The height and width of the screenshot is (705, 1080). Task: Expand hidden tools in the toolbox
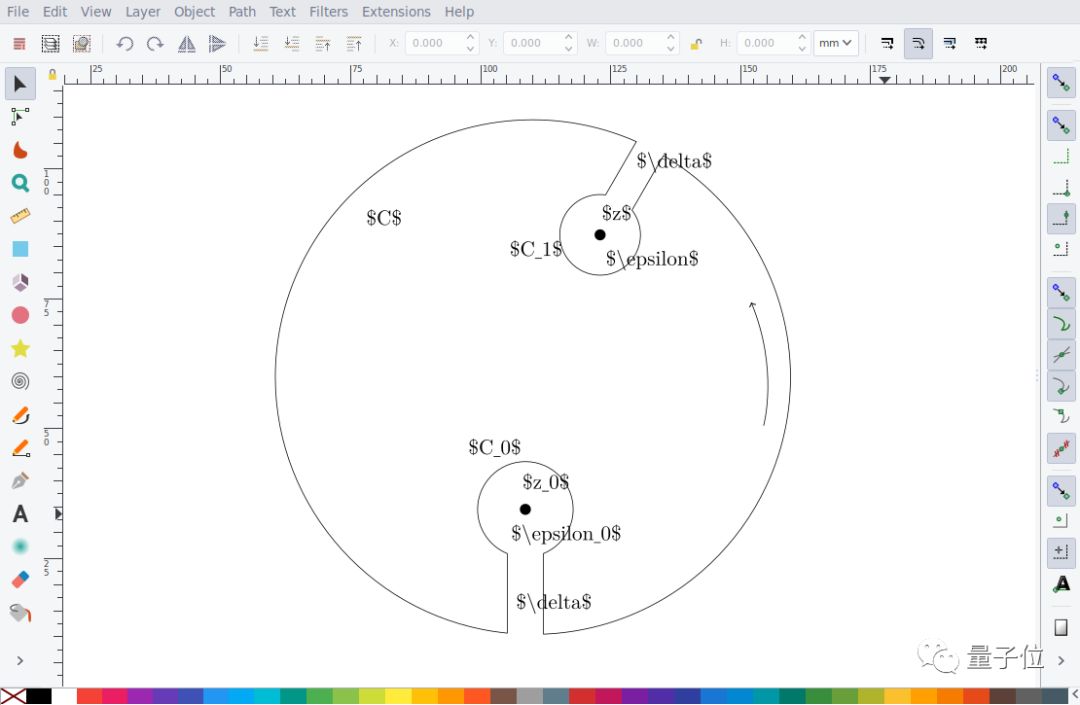pyautogui.click(x=20, y=661)
